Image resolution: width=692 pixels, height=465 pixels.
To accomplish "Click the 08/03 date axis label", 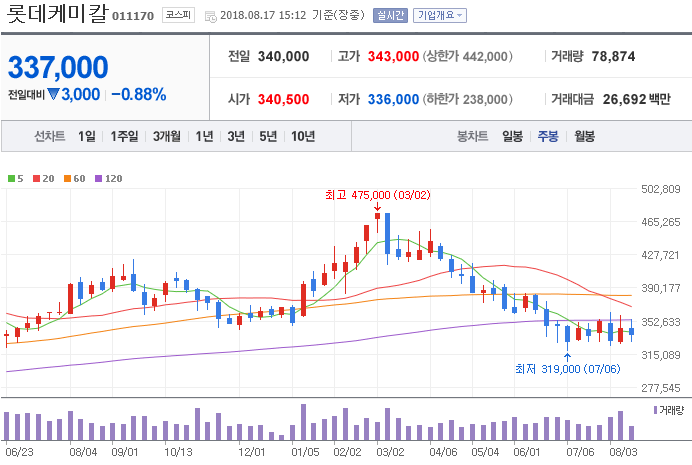I will click(x=623, y=452).
